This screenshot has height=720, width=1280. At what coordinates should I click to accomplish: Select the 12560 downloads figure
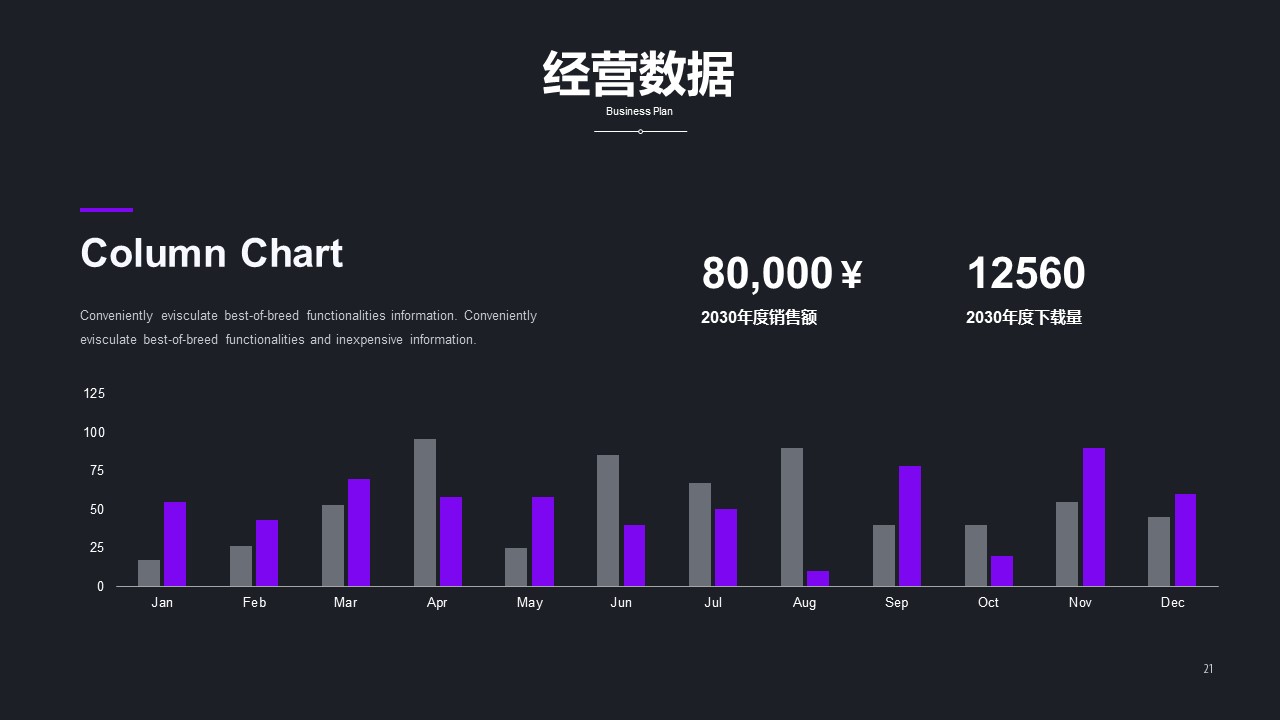[x=1026, y=273]
